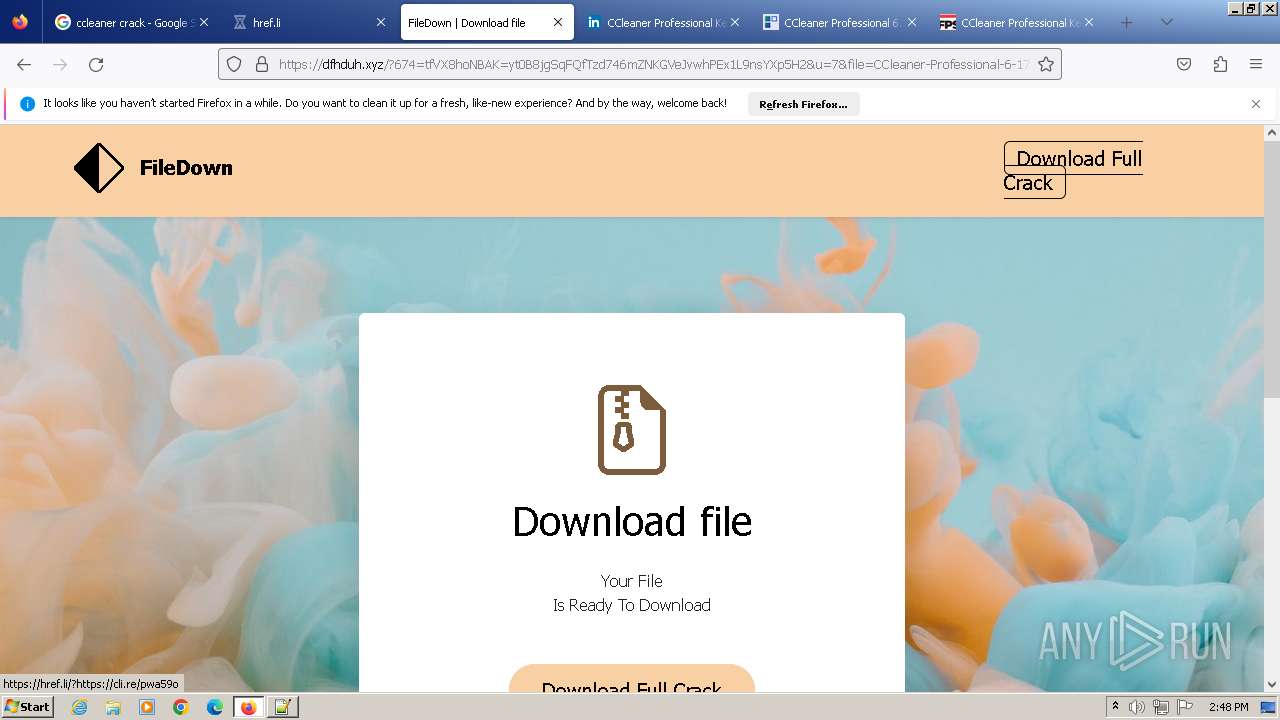1280x720 pixels.
Task: Click the vertical scrollbar thumb
Action: coord(1272,270)
